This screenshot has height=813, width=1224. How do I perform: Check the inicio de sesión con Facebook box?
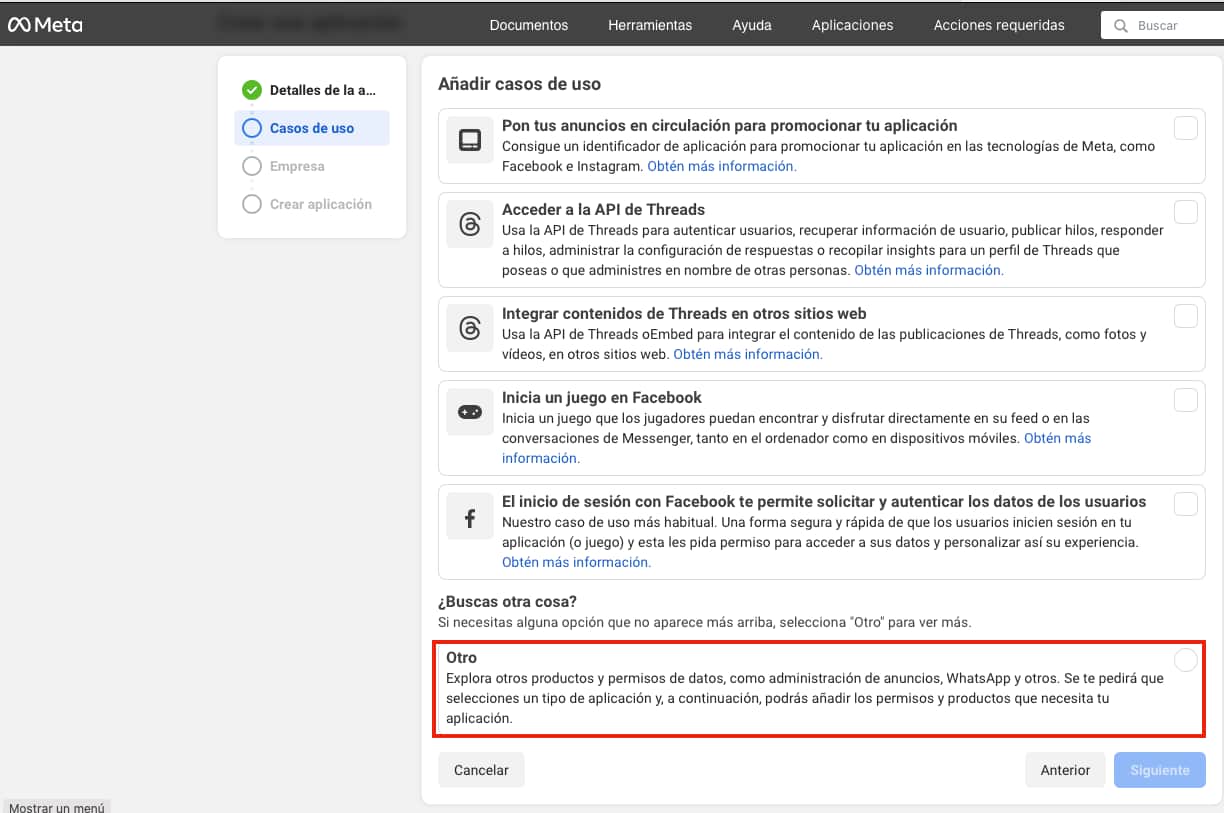(1185, 504)
